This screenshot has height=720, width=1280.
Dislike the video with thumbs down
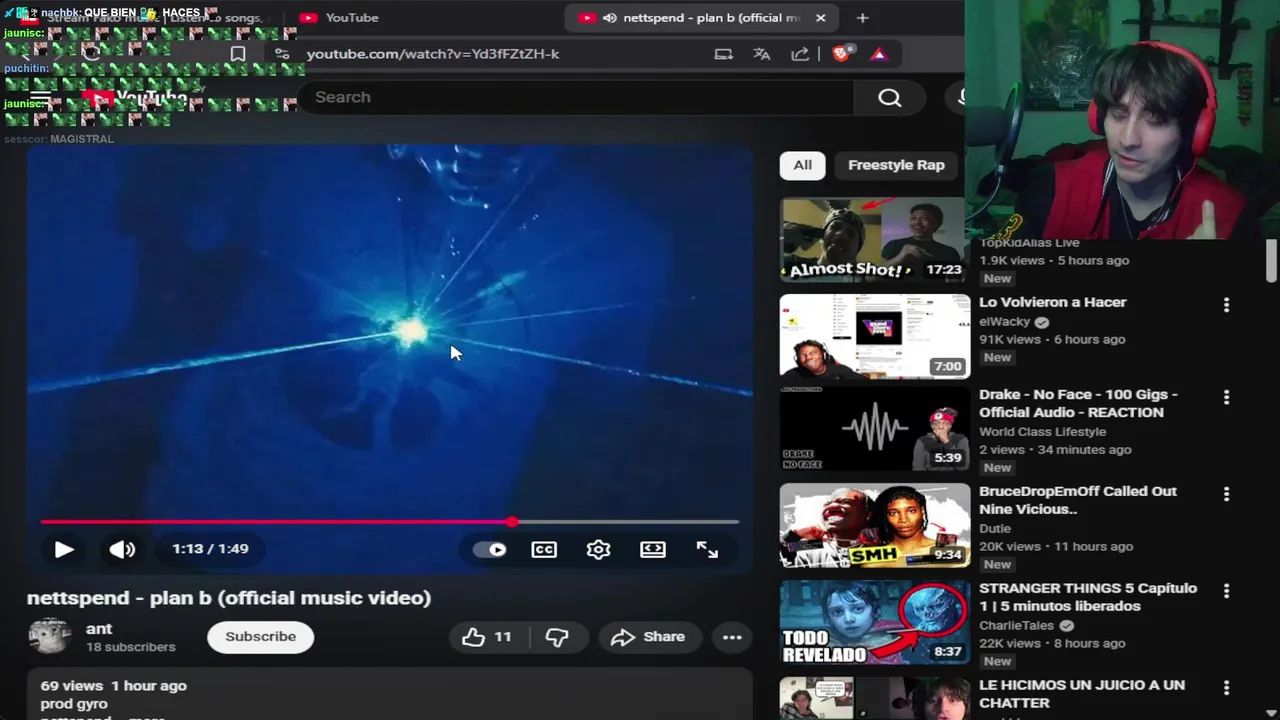[557, 637]
